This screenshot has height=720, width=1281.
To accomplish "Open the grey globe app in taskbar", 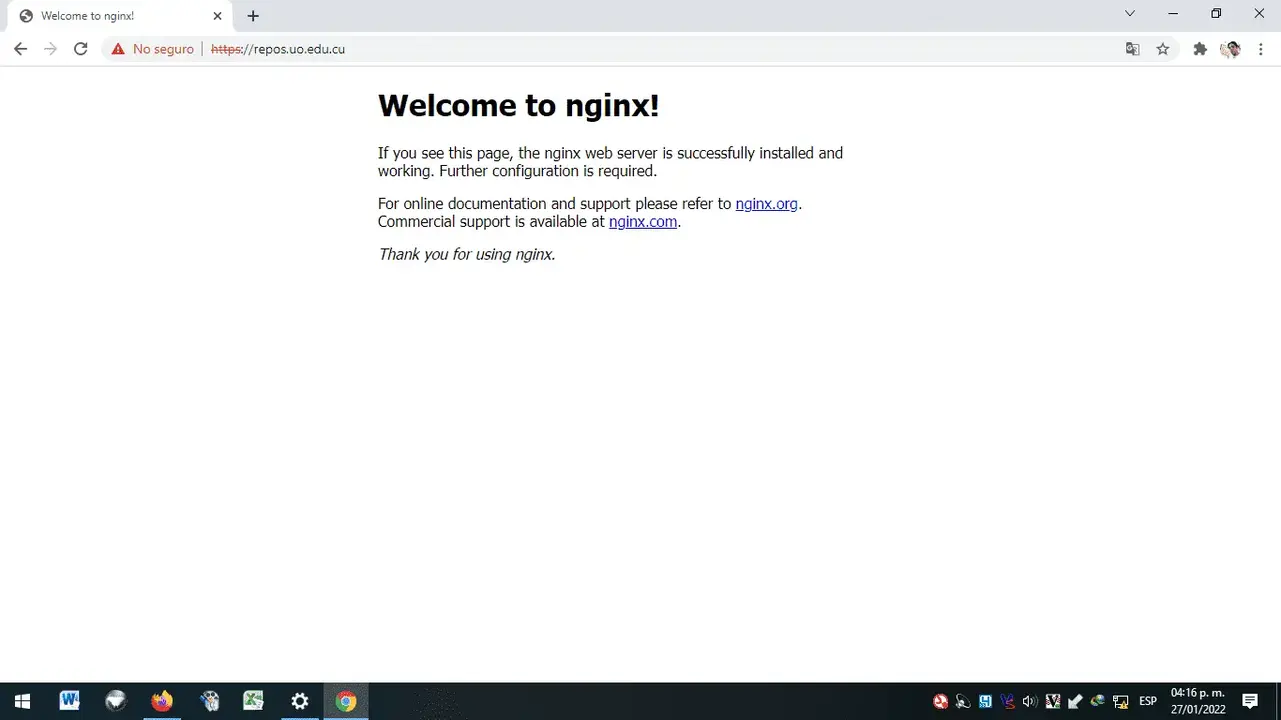I will (116, 701).
